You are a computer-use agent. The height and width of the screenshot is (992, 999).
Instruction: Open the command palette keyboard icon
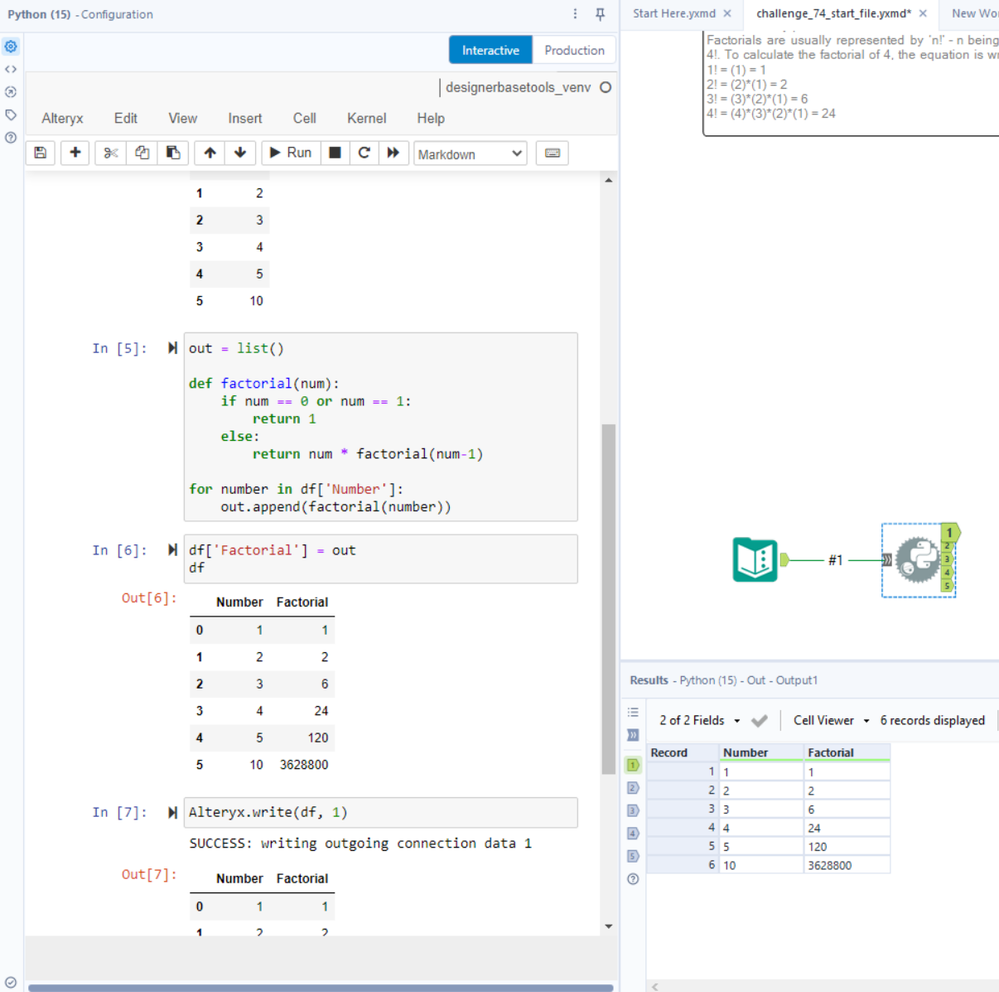click(552, 153)
